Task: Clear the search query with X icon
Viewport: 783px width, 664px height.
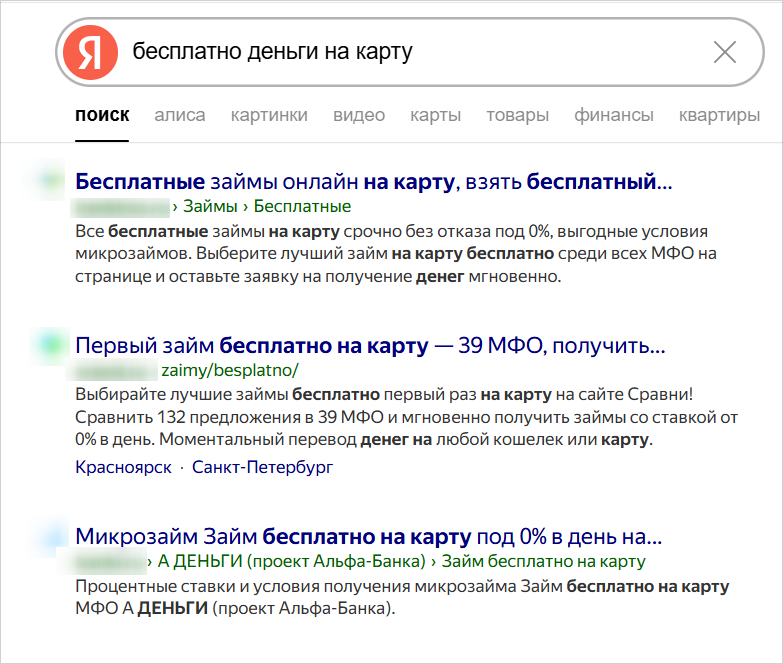Action: pos(725,52)
